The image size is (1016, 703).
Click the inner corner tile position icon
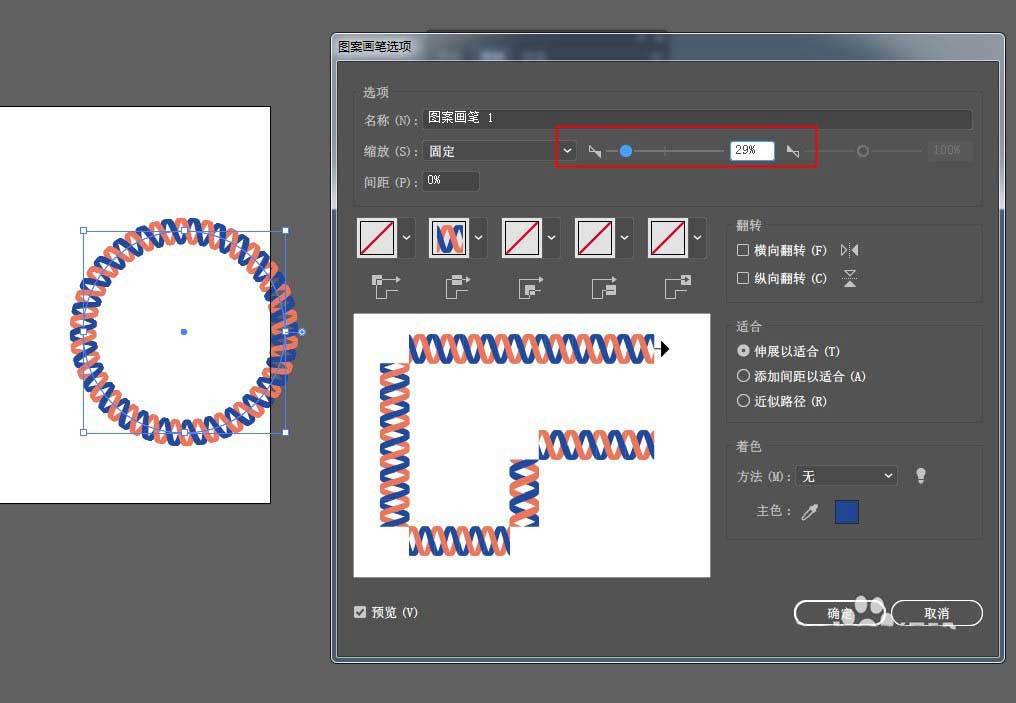pos(531,286)
